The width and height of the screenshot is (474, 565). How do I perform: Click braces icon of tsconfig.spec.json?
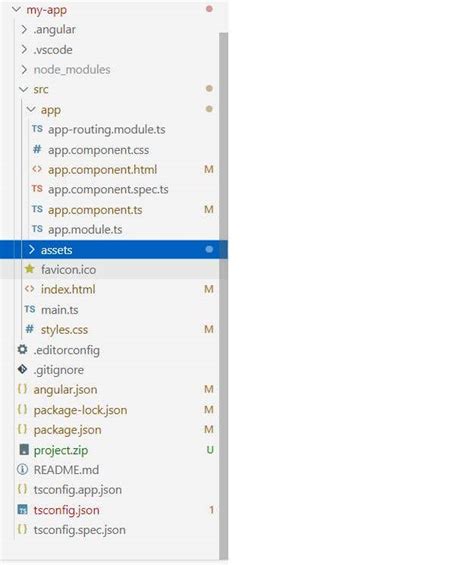22,529
